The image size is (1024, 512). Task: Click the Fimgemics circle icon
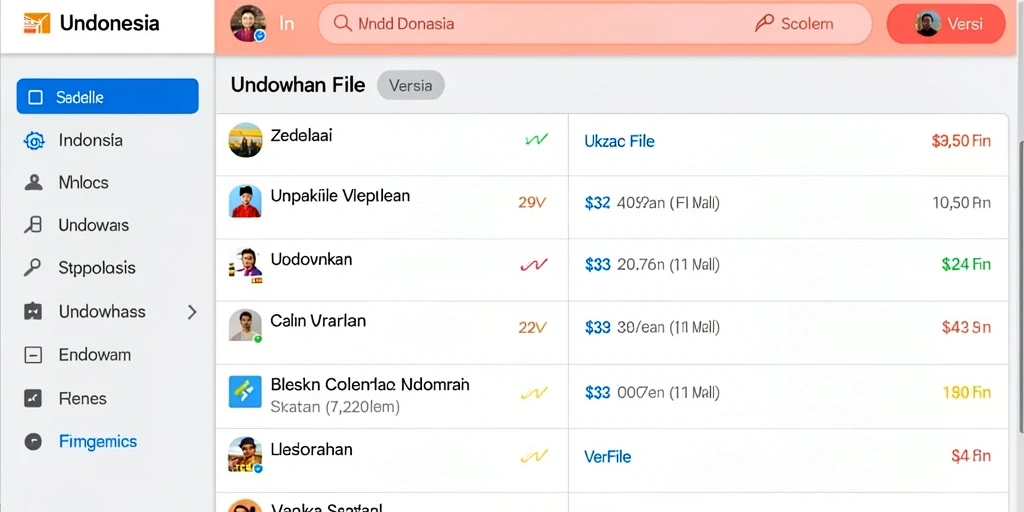tap(33, 442)
